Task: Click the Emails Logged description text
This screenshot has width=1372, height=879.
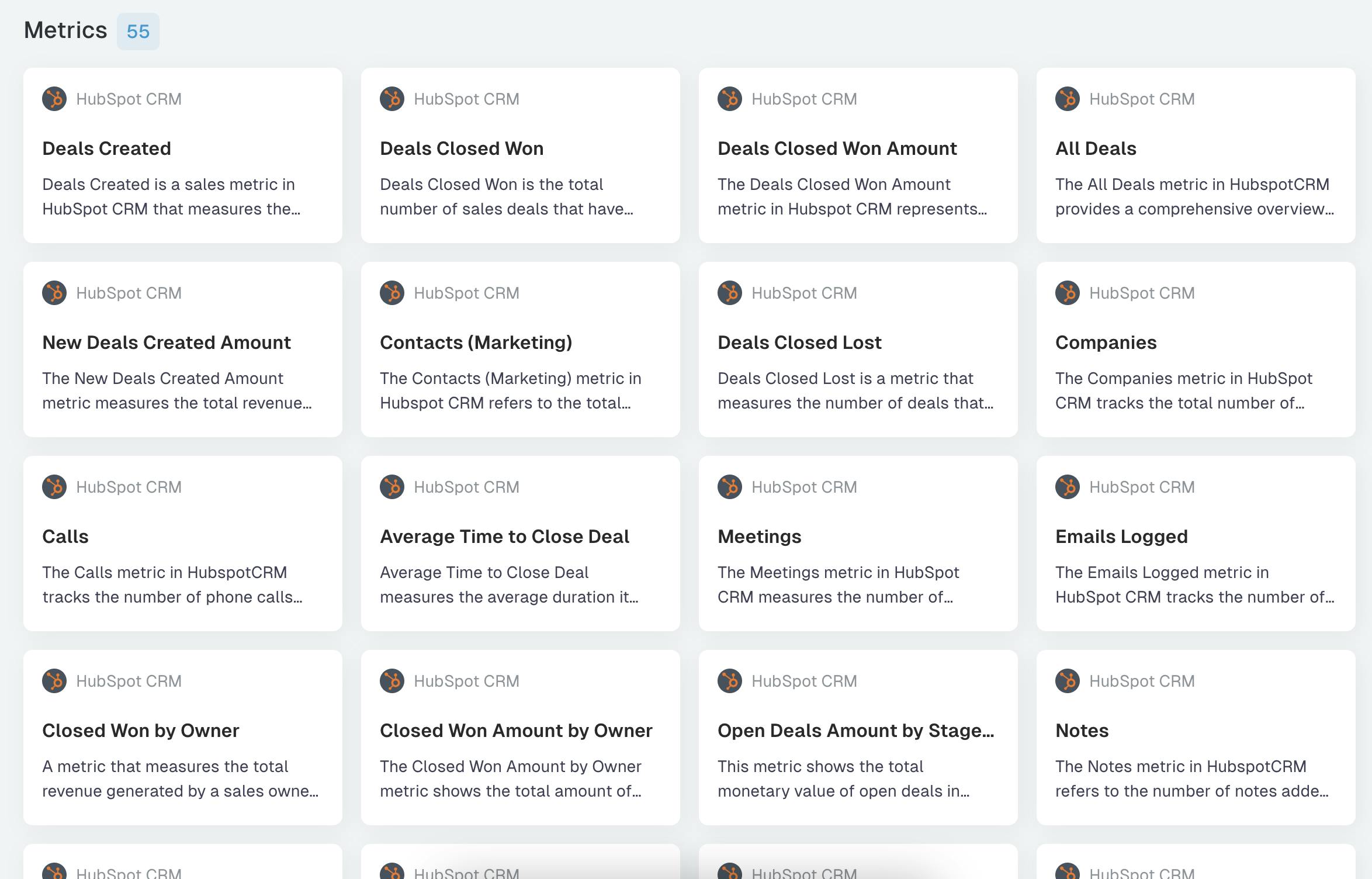Action: (x=1195, y=584)
